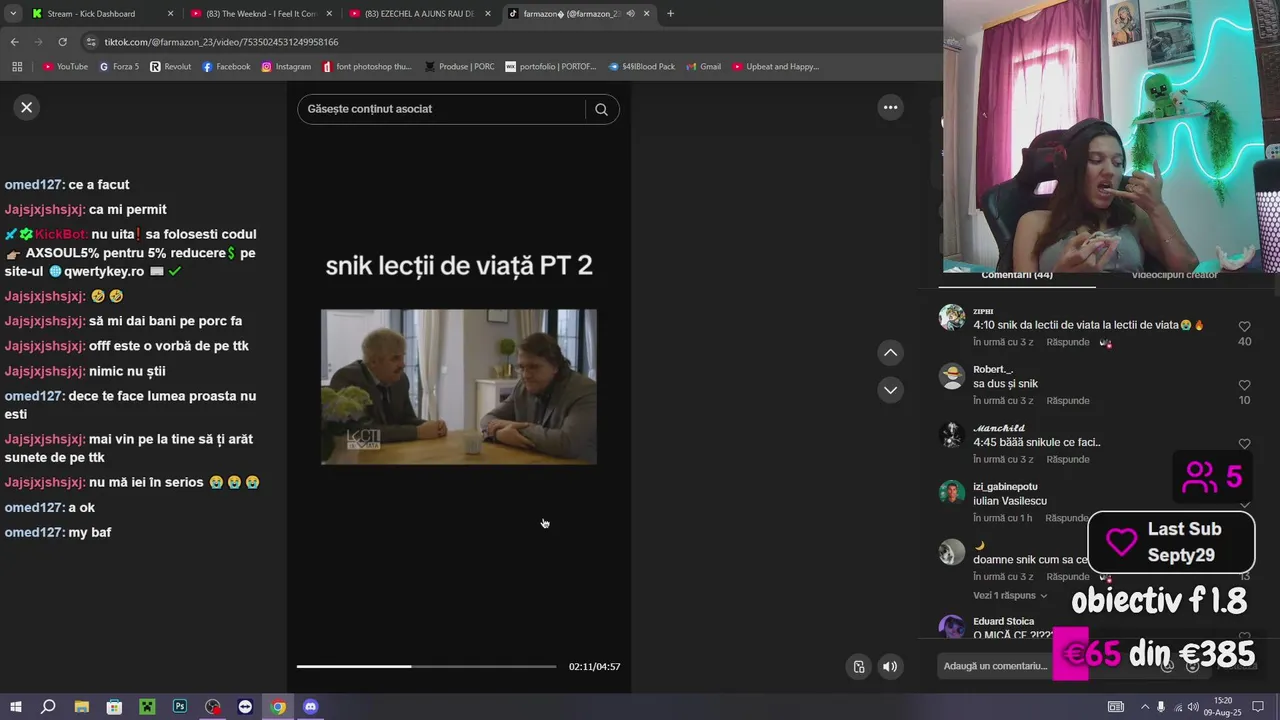Launch Minecraft from taskbar

coord(147,707)
